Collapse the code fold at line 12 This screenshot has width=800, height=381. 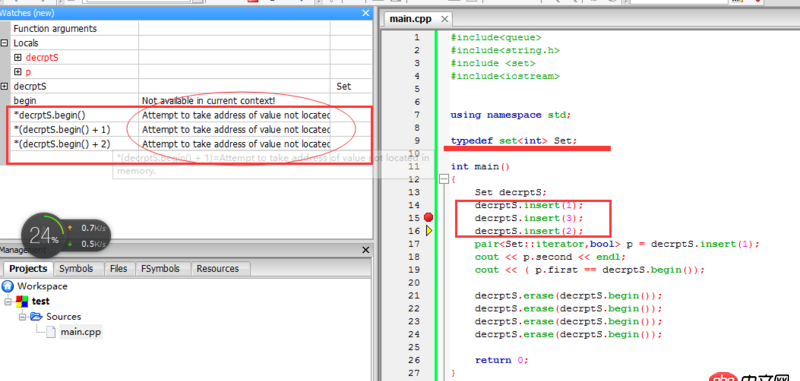[444, 179]
